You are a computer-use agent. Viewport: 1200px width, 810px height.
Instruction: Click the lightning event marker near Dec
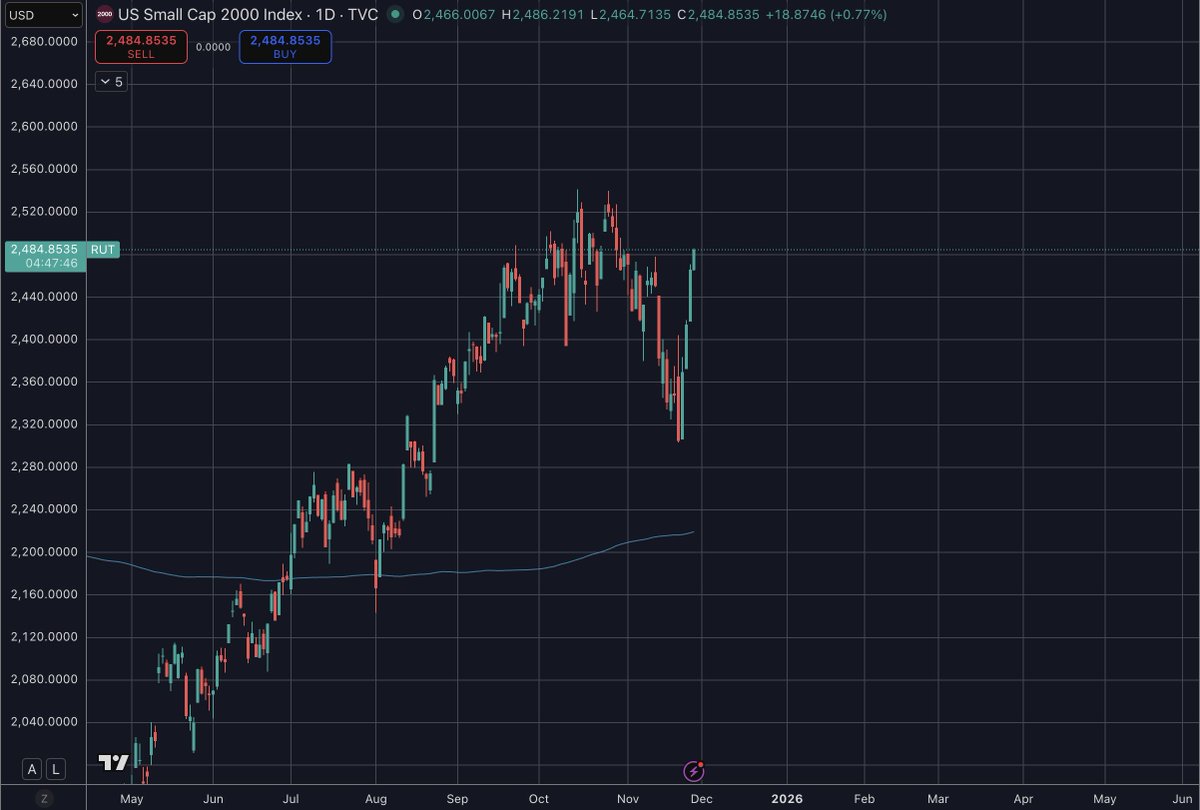pos(694,771)
